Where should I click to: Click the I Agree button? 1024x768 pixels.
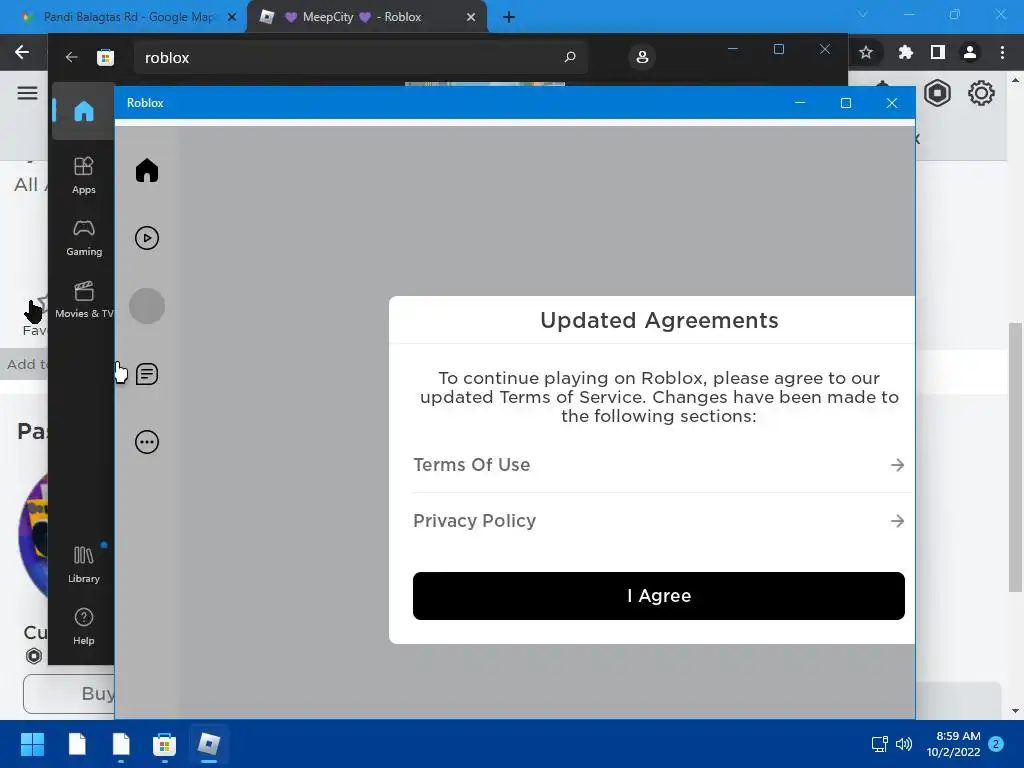(658, 596)
